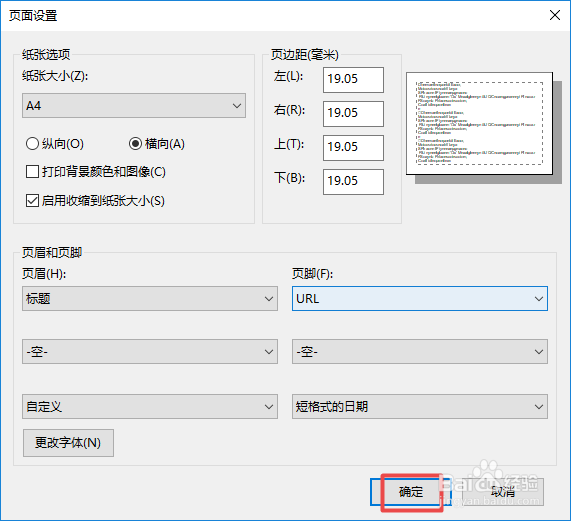Click the 更改字体(N) button
This screenshot has width=571, height=521.
point(68,443)
